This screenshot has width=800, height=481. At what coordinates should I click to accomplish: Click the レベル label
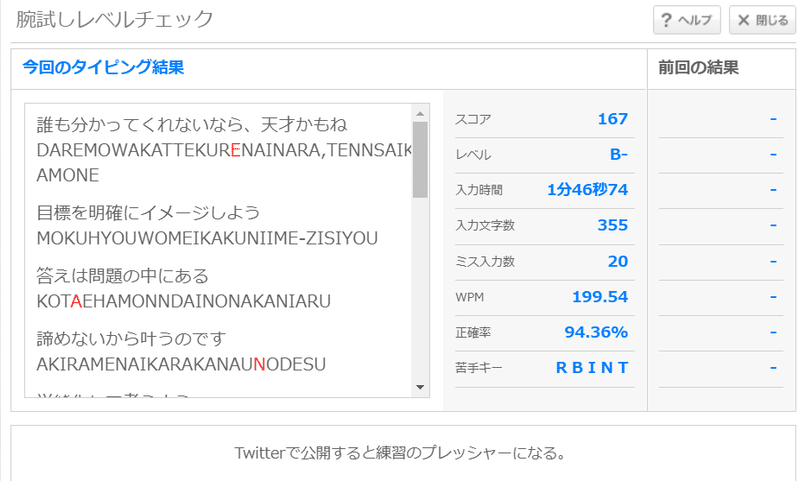coord(473,155)
